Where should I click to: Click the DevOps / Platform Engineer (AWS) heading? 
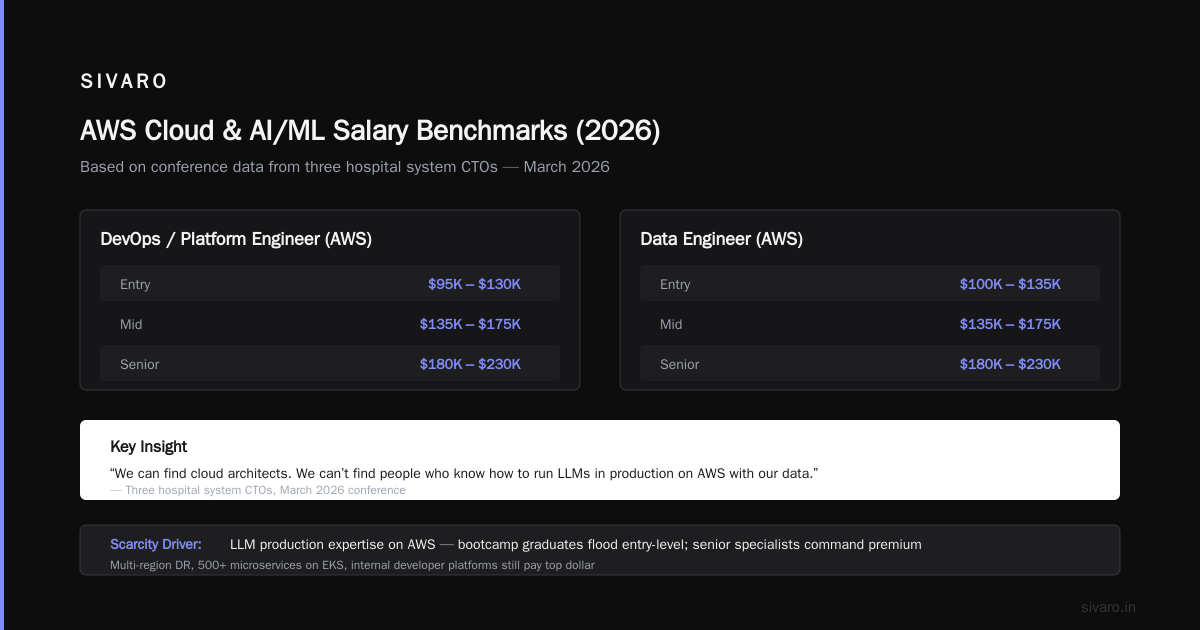coord(237,239)
